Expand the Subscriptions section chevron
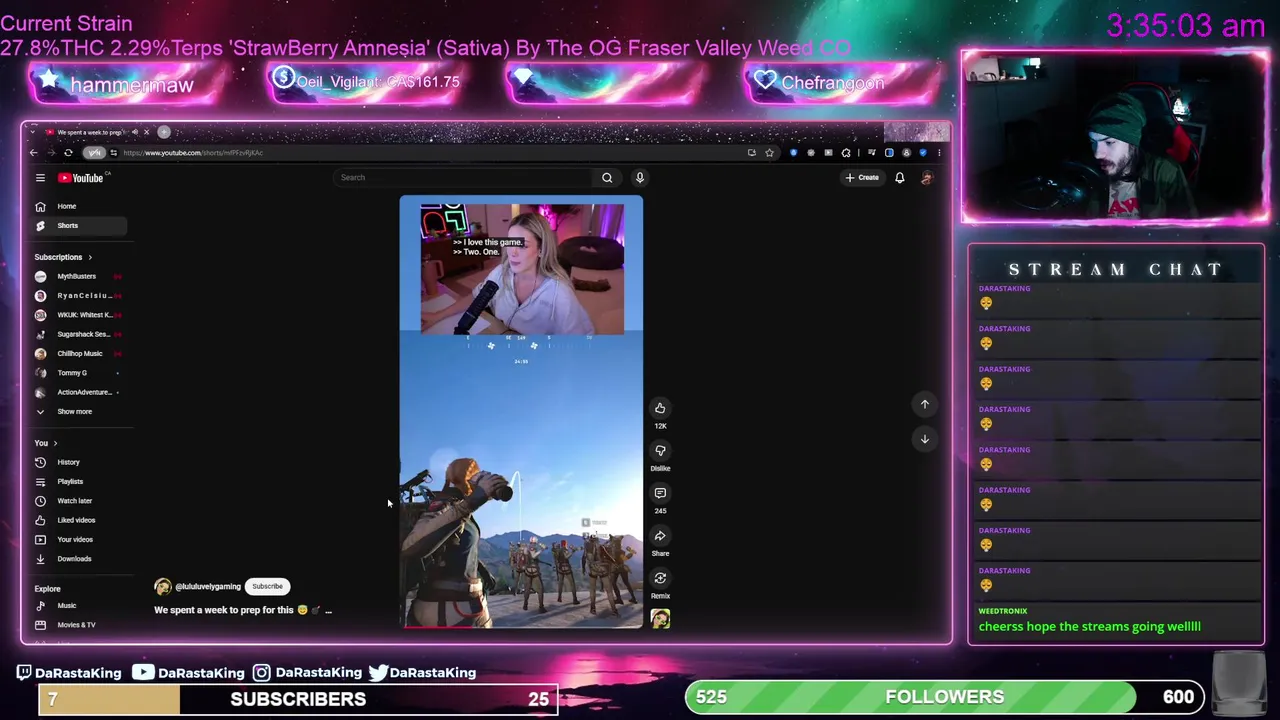The image size is (1280, 720). point(89,257)
